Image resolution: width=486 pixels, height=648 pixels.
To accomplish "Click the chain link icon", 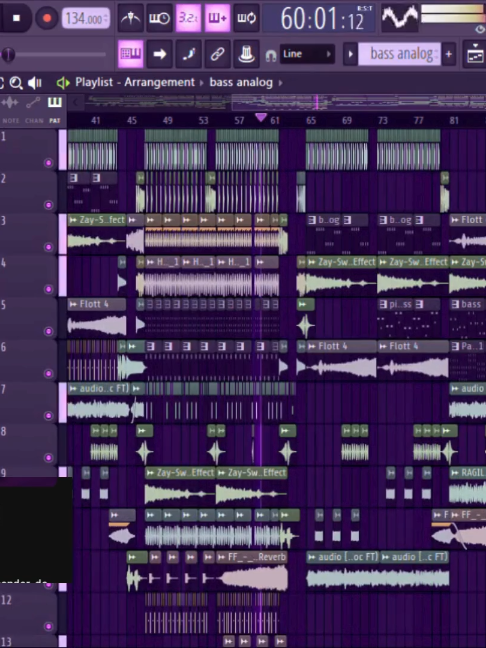I will 217,54.
